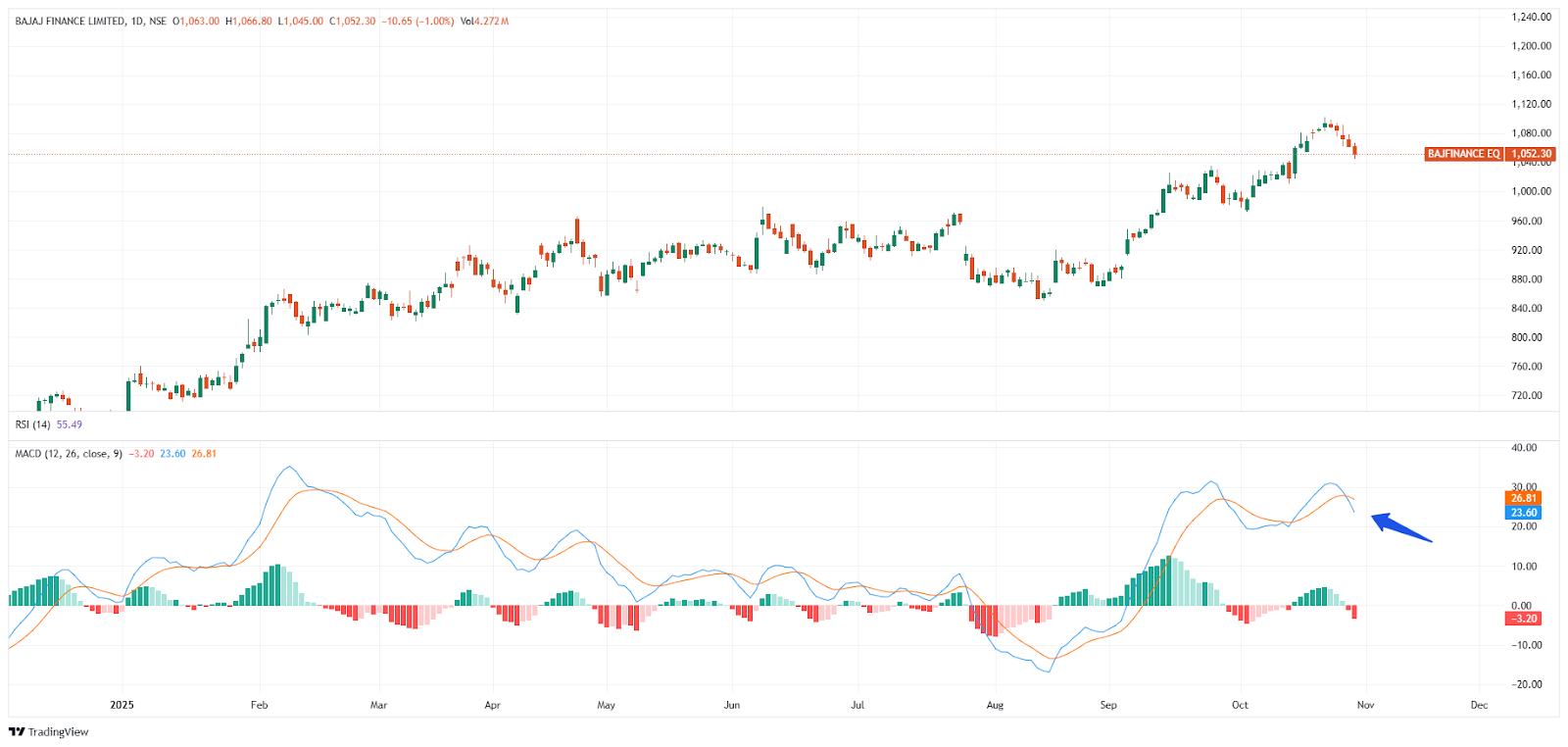Click the current price label 1,052.30
The image size is (1568, 747).
click(1531, 154)
